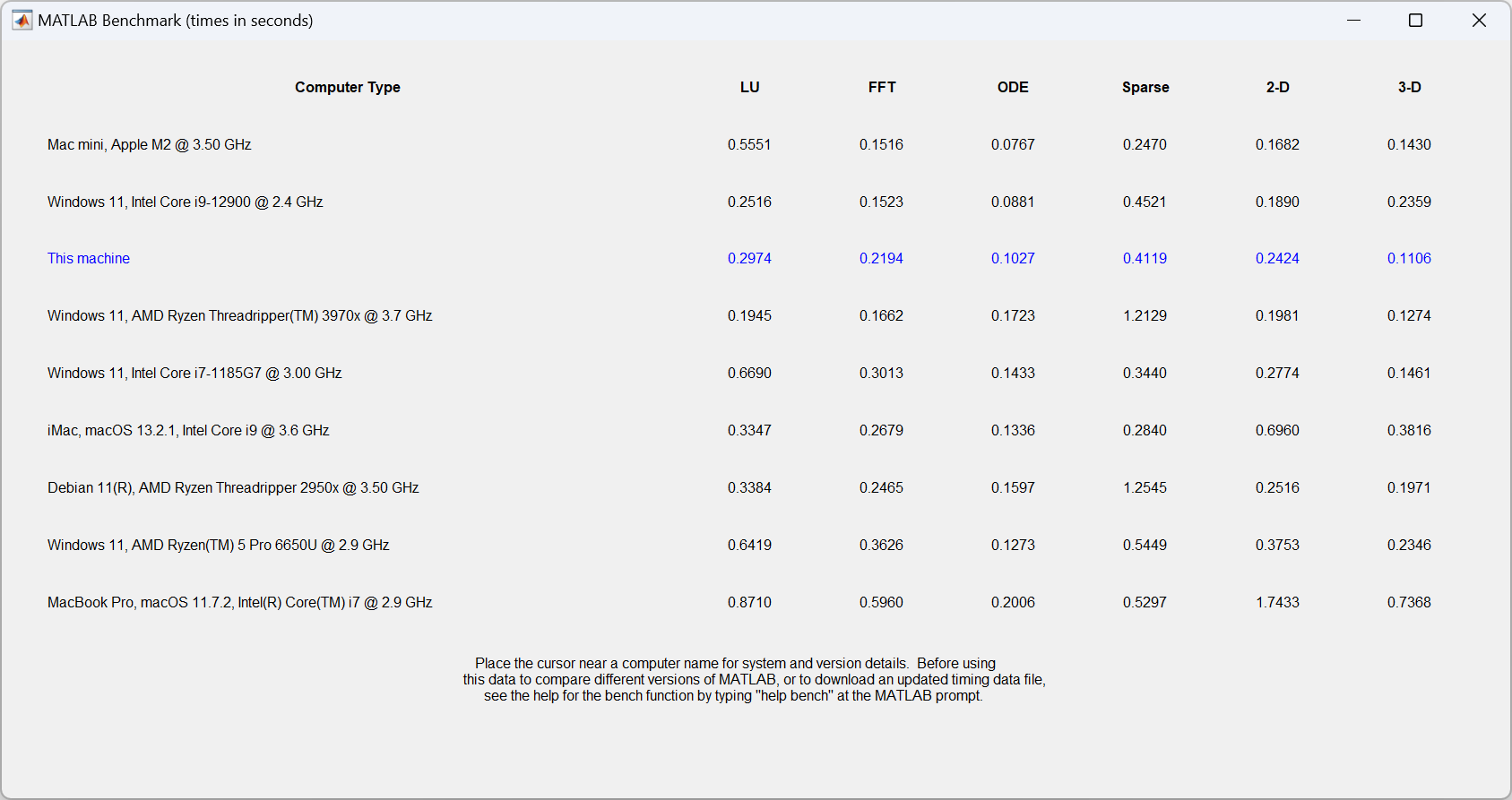Select AMD Ryzen Threadripper 3970x row name

pos(240,315)
